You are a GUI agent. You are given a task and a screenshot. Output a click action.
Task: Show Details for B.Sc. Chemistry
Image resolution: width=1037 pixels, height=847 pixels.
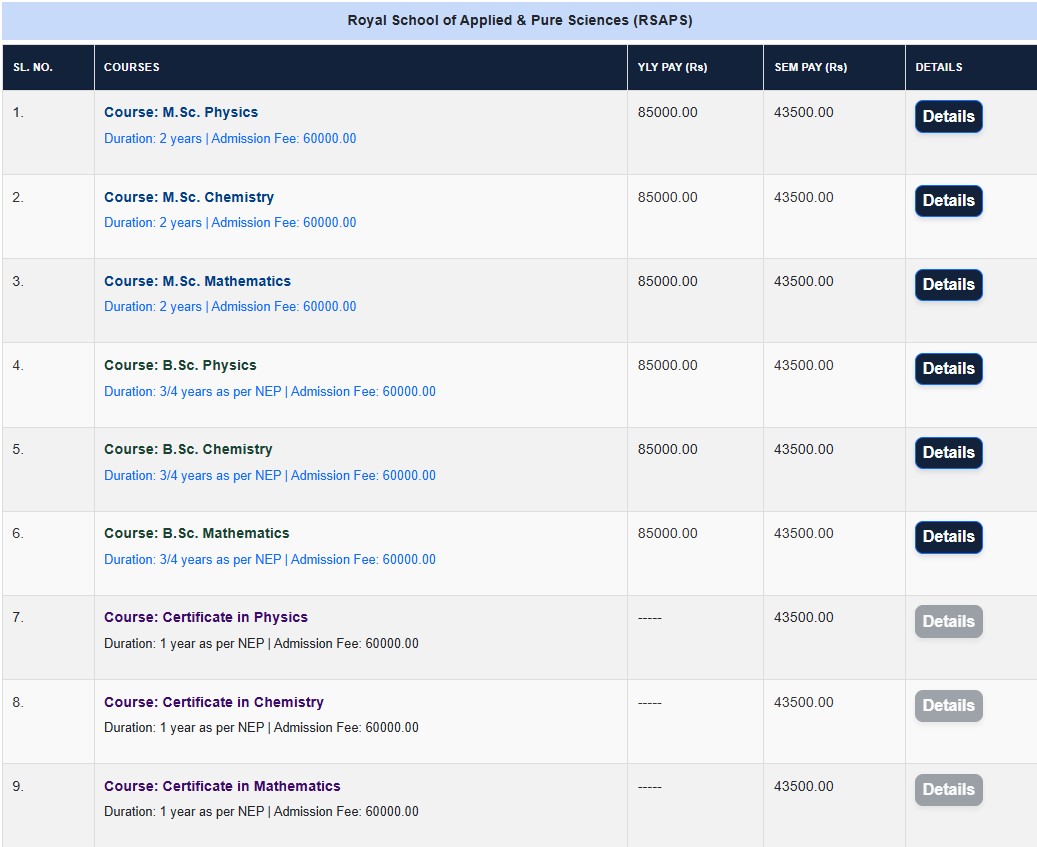(x=948, y=453)
